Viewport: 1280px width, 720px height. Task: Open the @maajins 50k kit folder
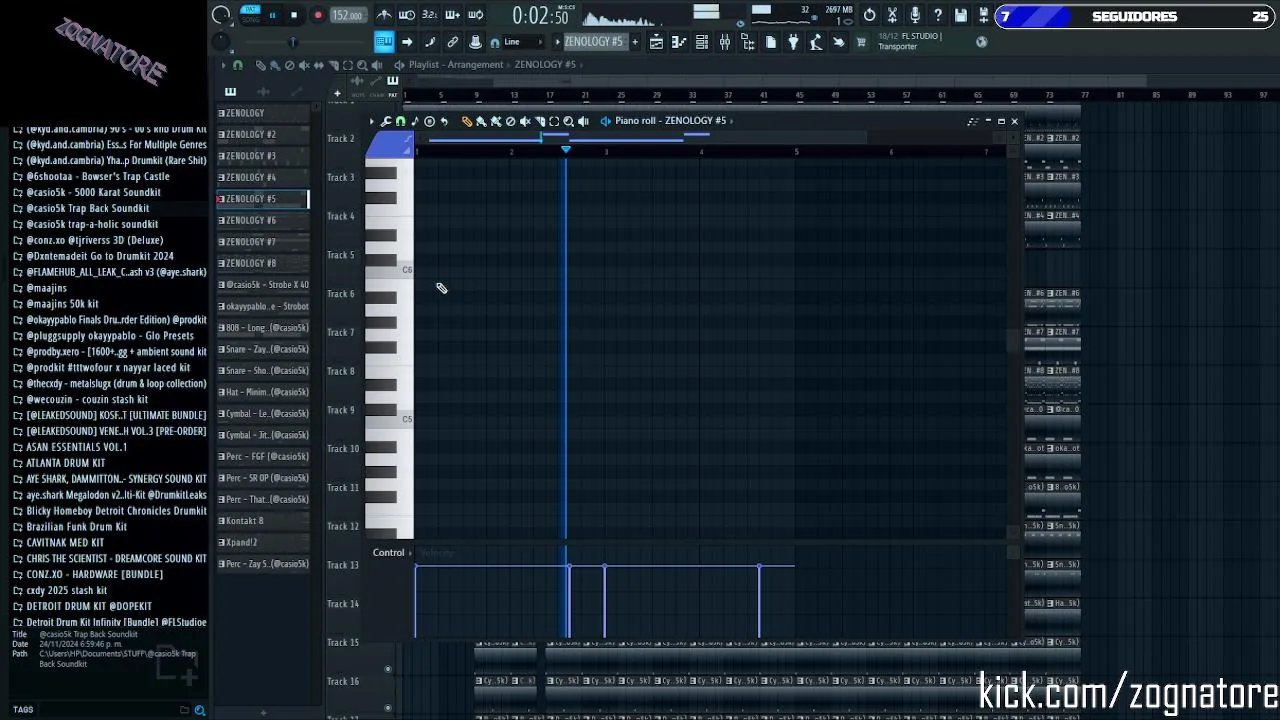pos(62,304)
